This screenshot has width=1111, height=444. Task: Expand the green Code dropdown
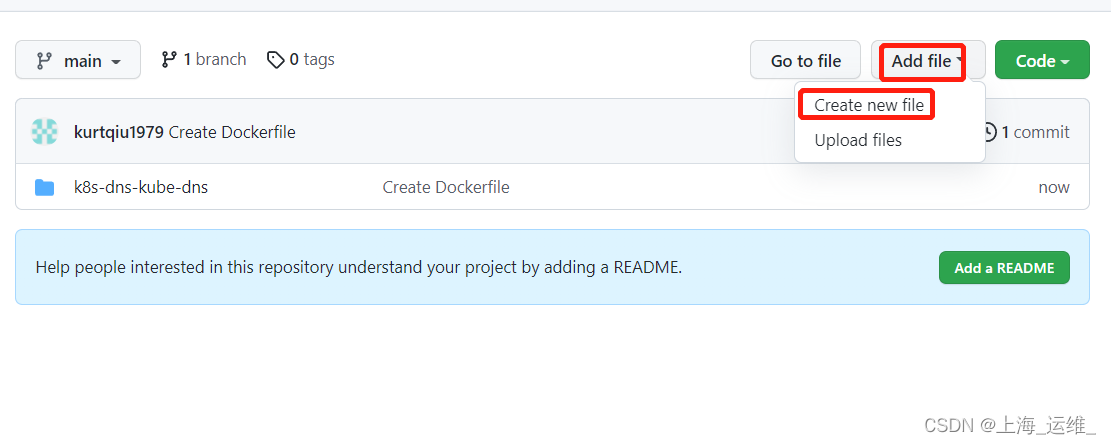point(1042,60)
